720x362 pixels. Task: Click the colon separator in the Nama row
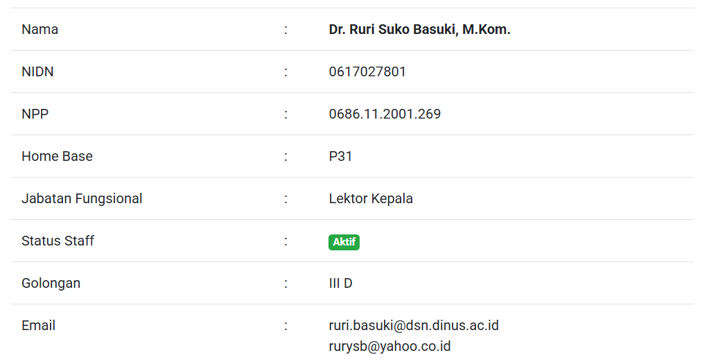pyautogui.click(x=286, y=30)
